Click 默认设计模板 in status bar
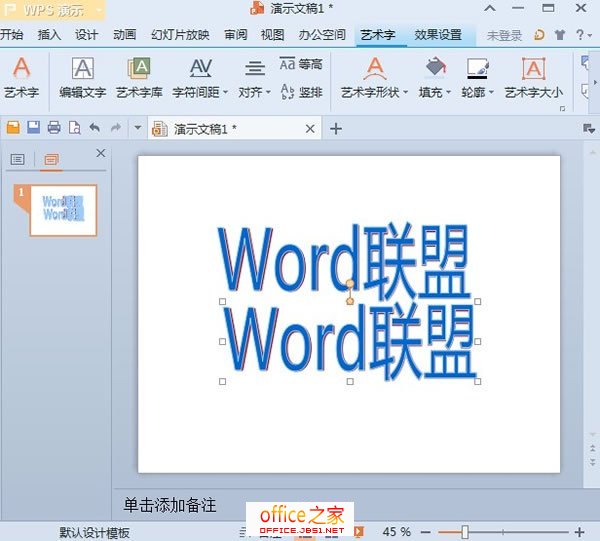 (x=95, y=533)
